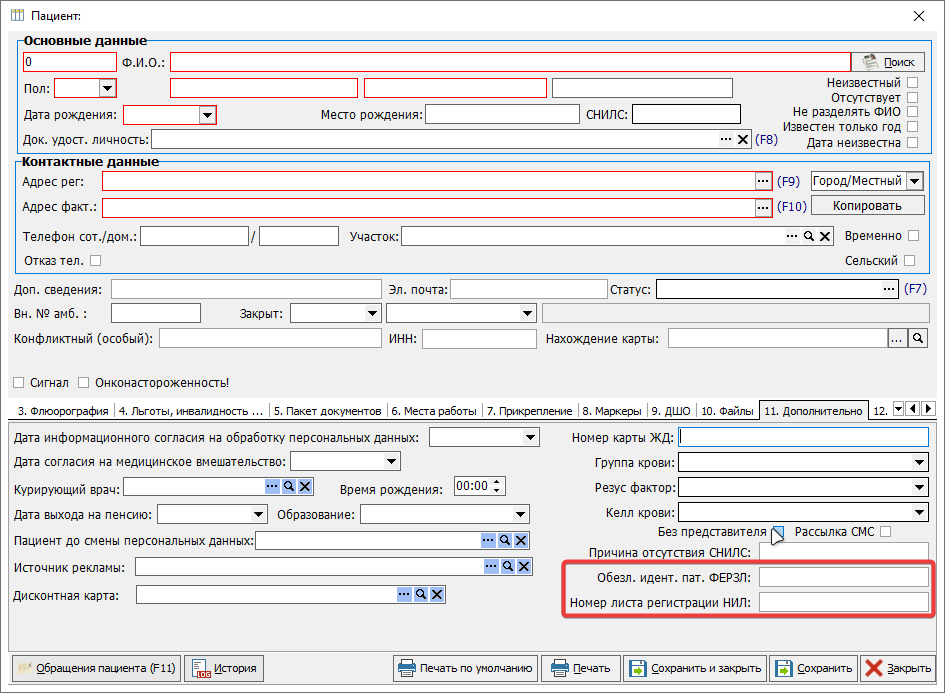Check the Рассылка СМС box

pos(885,531)
